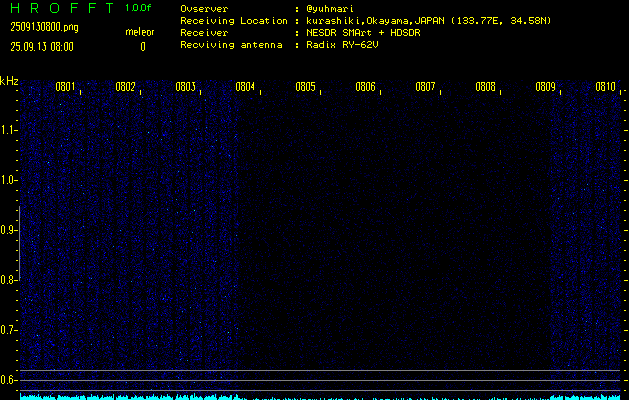Click the date stamp 25.09.13 08:00
This screenshot has height=400, width=629.
click(42, 47)
